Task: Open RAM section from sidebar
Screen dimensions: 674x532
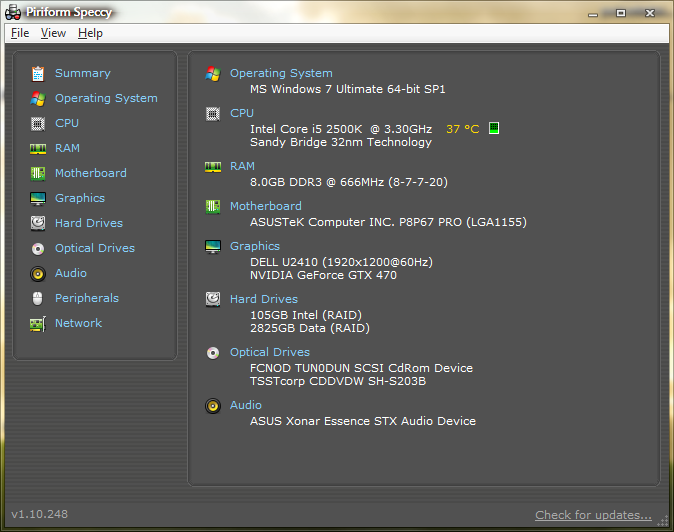Action: pyautogui.click(x=67, y=148)
